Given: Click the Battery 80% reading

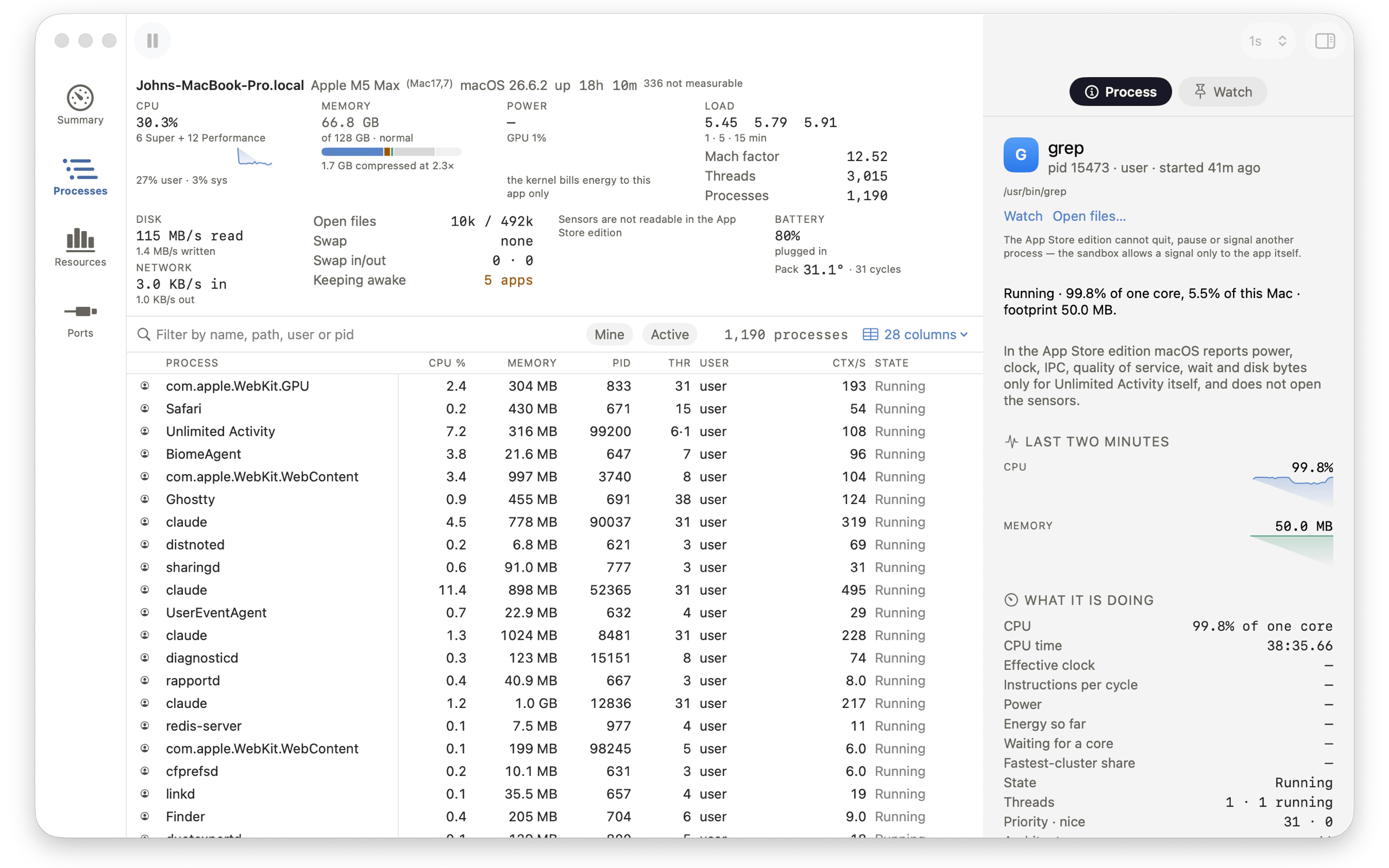Looking at the screenshot, I should point(787,236).
